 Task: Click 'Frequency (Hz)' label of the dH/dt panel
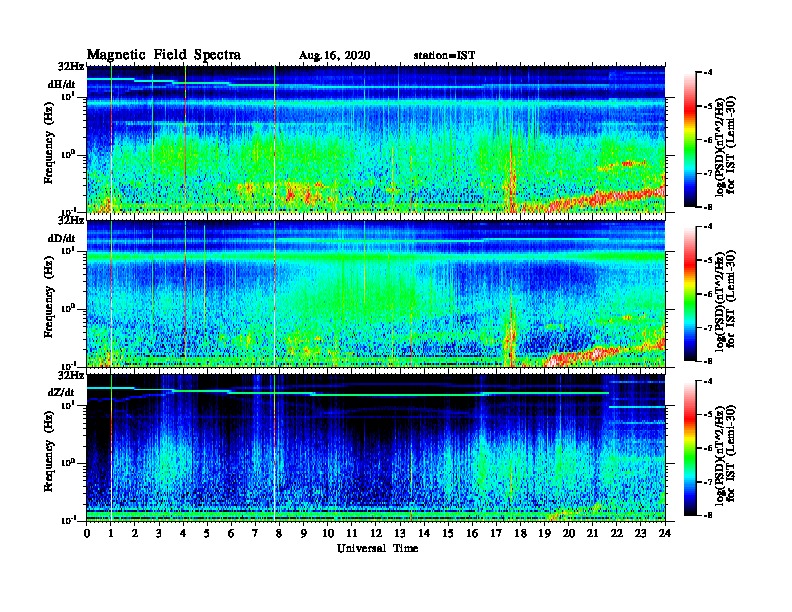pos(49,143)
